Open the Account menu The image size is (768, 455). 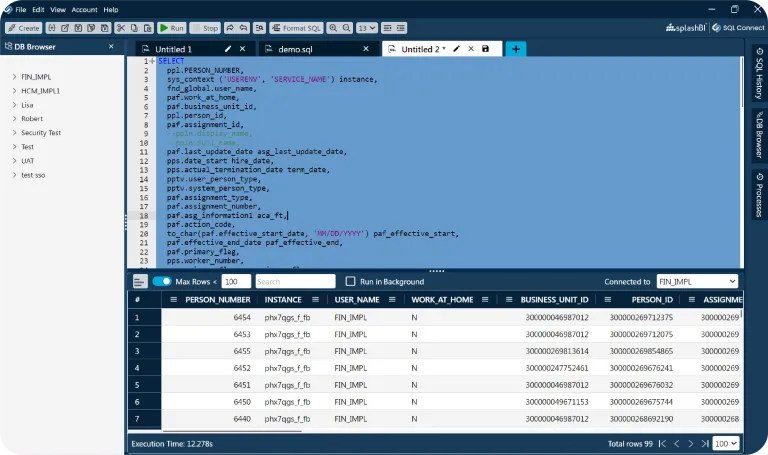coord(84,9)
